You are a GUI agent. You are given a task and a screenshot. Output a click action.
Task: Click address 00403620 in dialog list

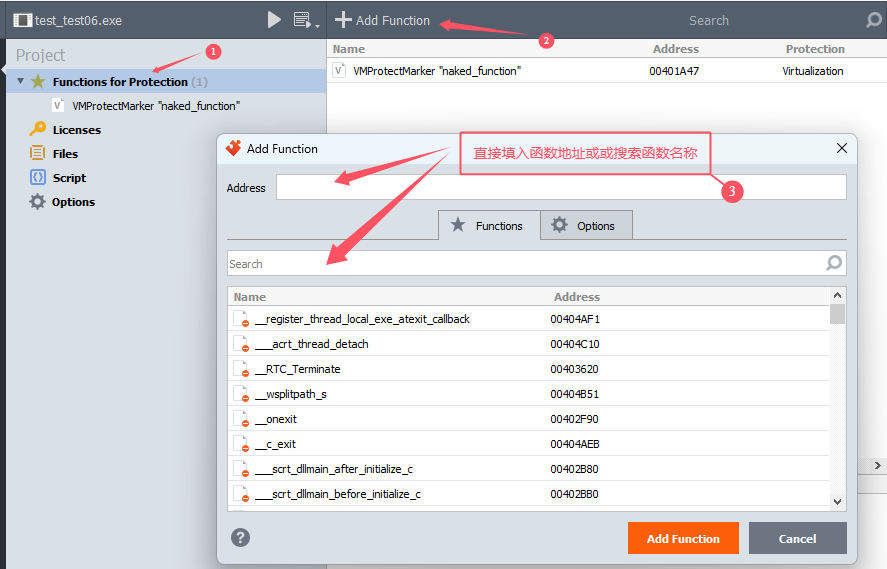pyautogui.click(x=574, y=369)
